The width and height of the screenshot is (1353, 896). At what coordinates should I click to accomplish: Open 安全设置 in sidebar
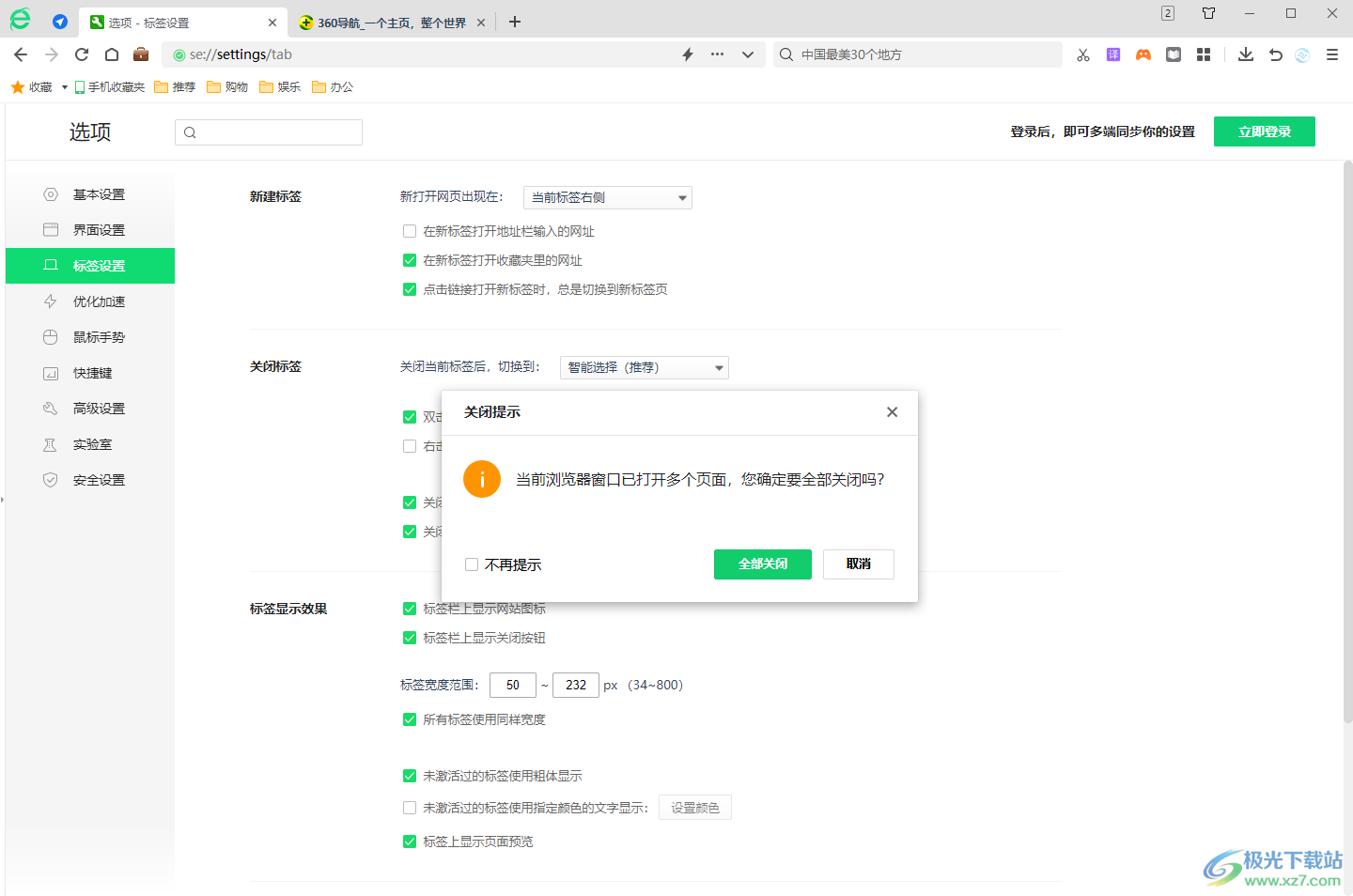pyautogui.click(x=90, y=480)
